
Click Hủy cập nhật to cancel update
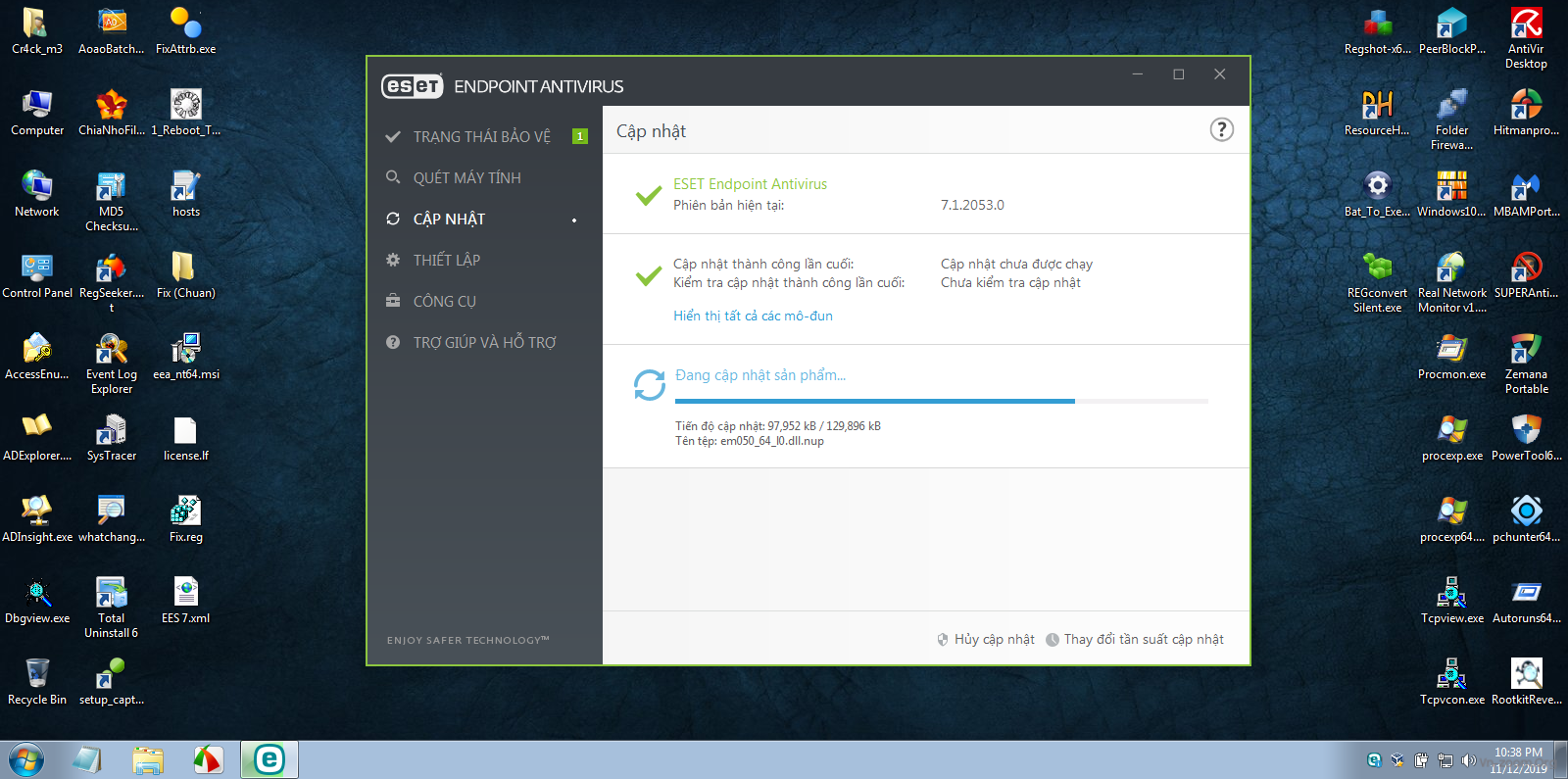coord(994,639)
